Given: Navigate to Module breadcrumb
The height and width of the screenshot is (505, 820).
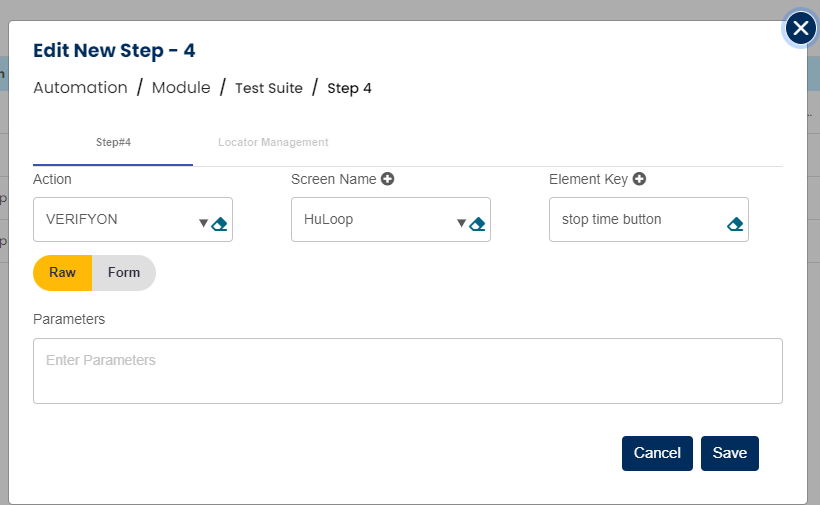Looking at the screenshot, I should pyautogui.click(x=181, y=88).
